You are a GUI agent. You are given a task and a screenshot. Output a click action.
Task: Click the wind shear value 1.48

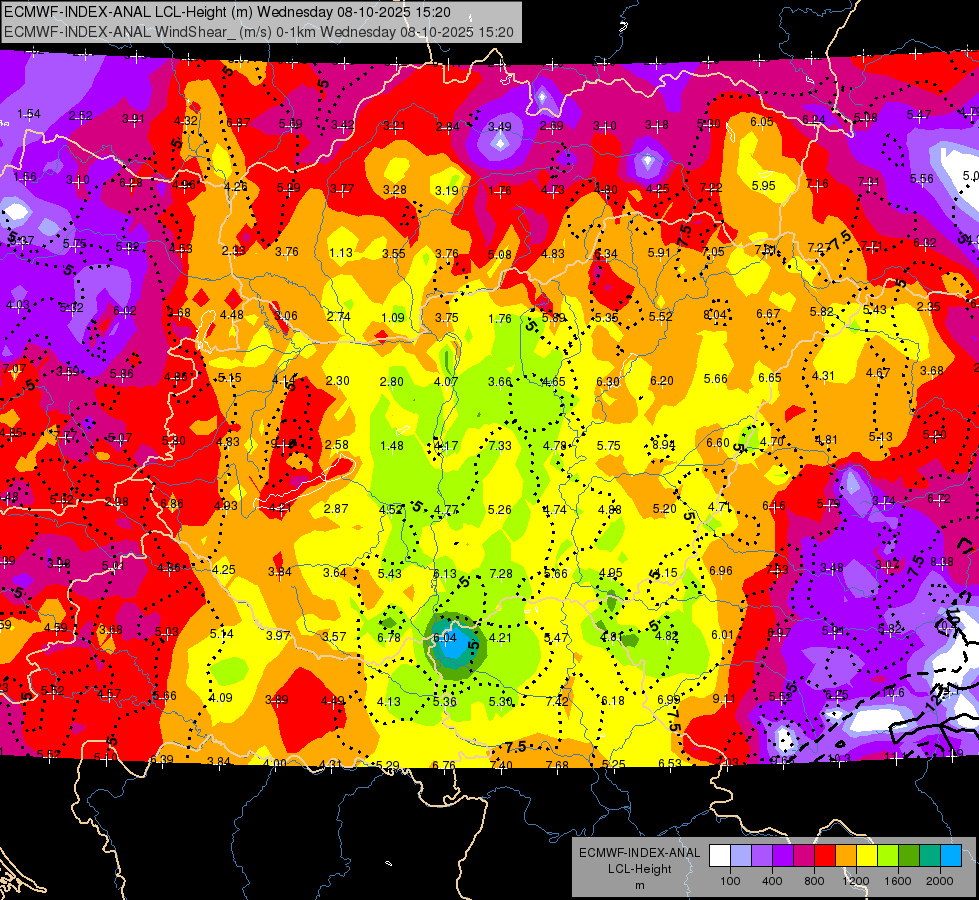point(391,446)
